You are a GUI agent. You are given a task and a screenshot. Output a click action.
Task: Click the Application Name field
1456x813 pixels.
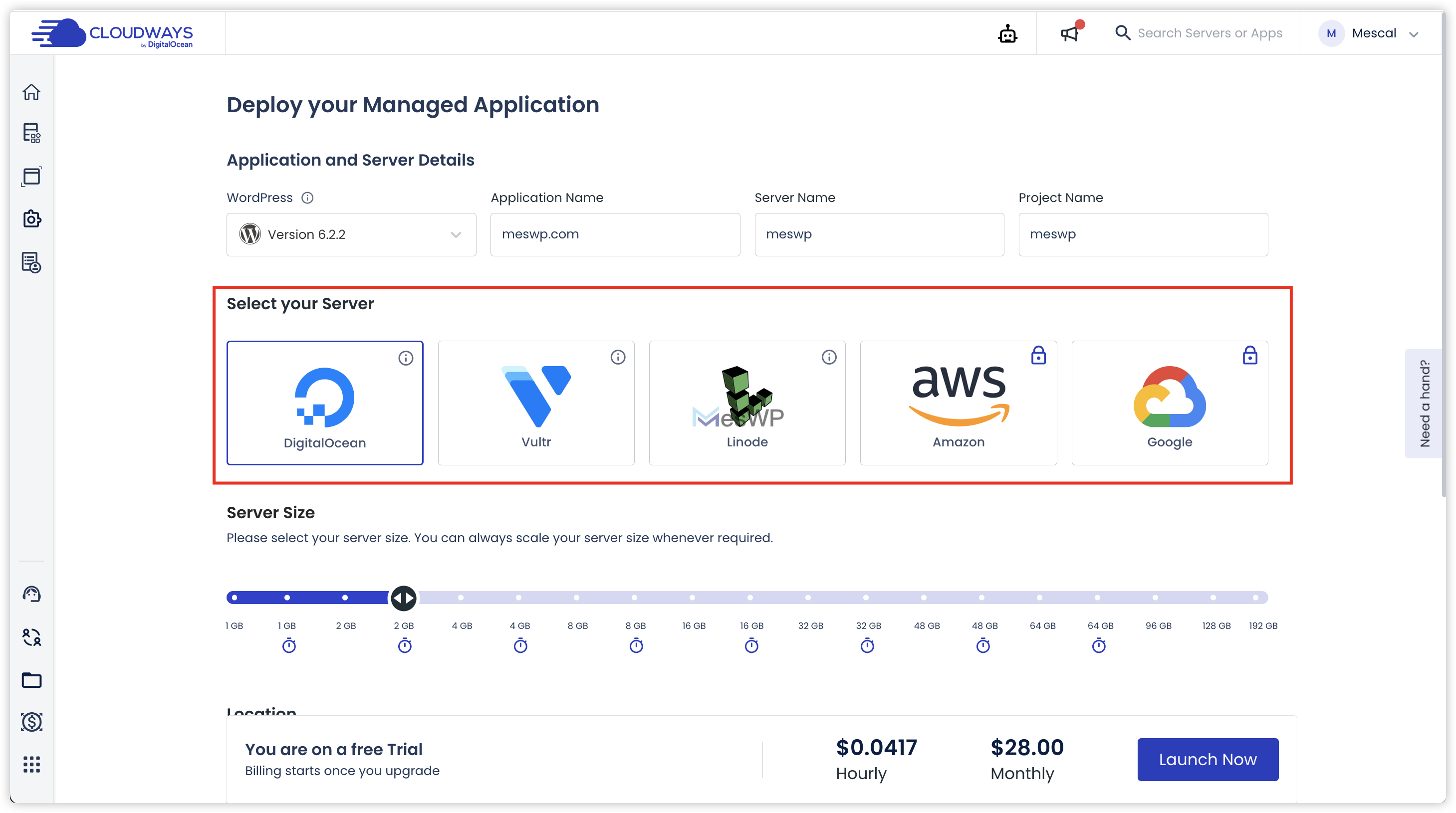(615, 234)
